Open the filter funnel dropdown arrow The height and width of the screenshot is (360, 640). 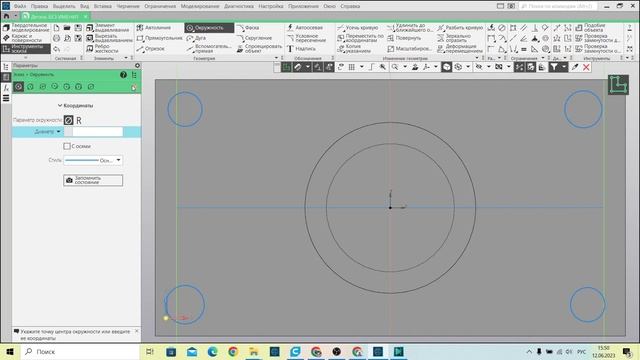[x=564, y=67]
